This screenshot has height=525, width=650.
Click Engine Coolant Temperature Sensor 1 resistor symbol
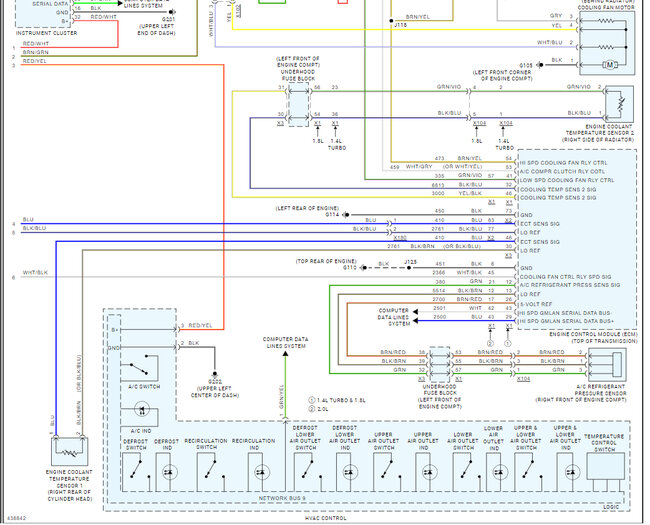tap(69, 452)
